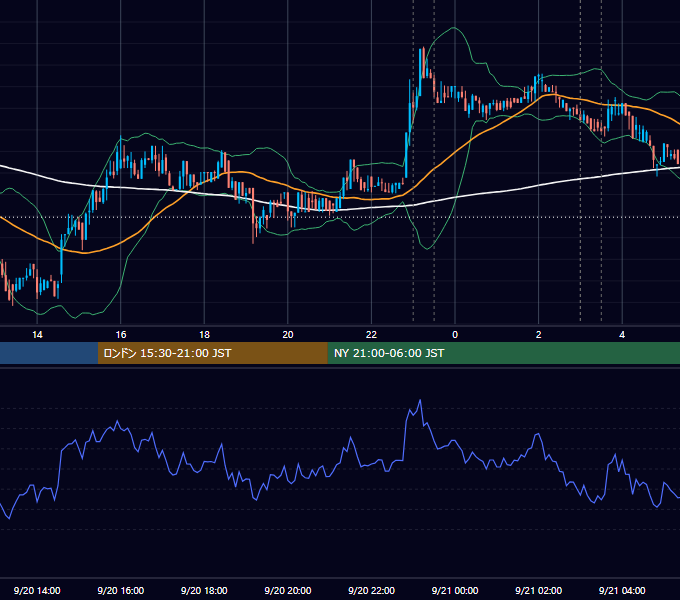Click the 0 hour label on the price axis

455,335
